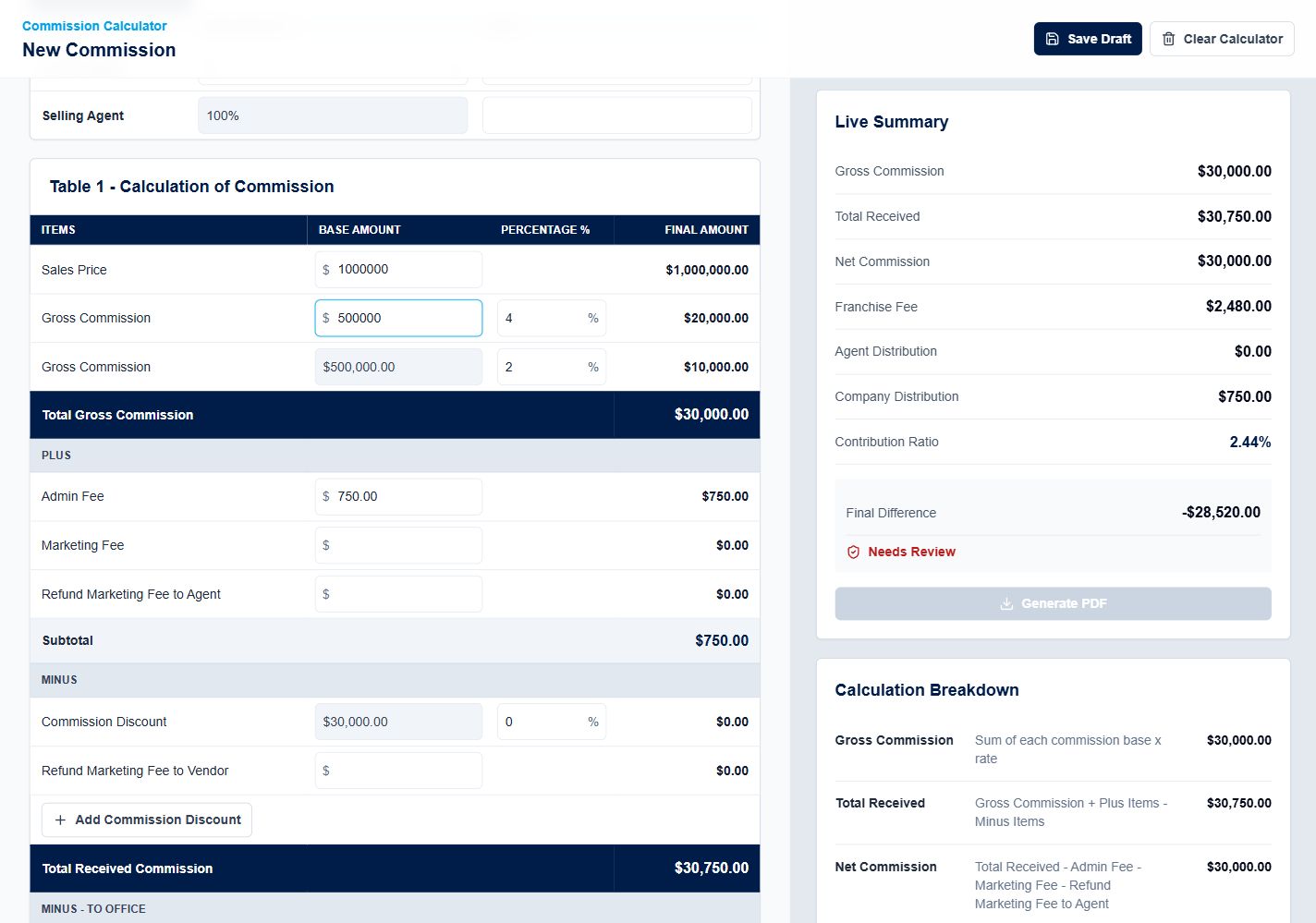Click the Generate PDF button
The height and width of the screenshot is (923, 1316).
coord(1053,603)
